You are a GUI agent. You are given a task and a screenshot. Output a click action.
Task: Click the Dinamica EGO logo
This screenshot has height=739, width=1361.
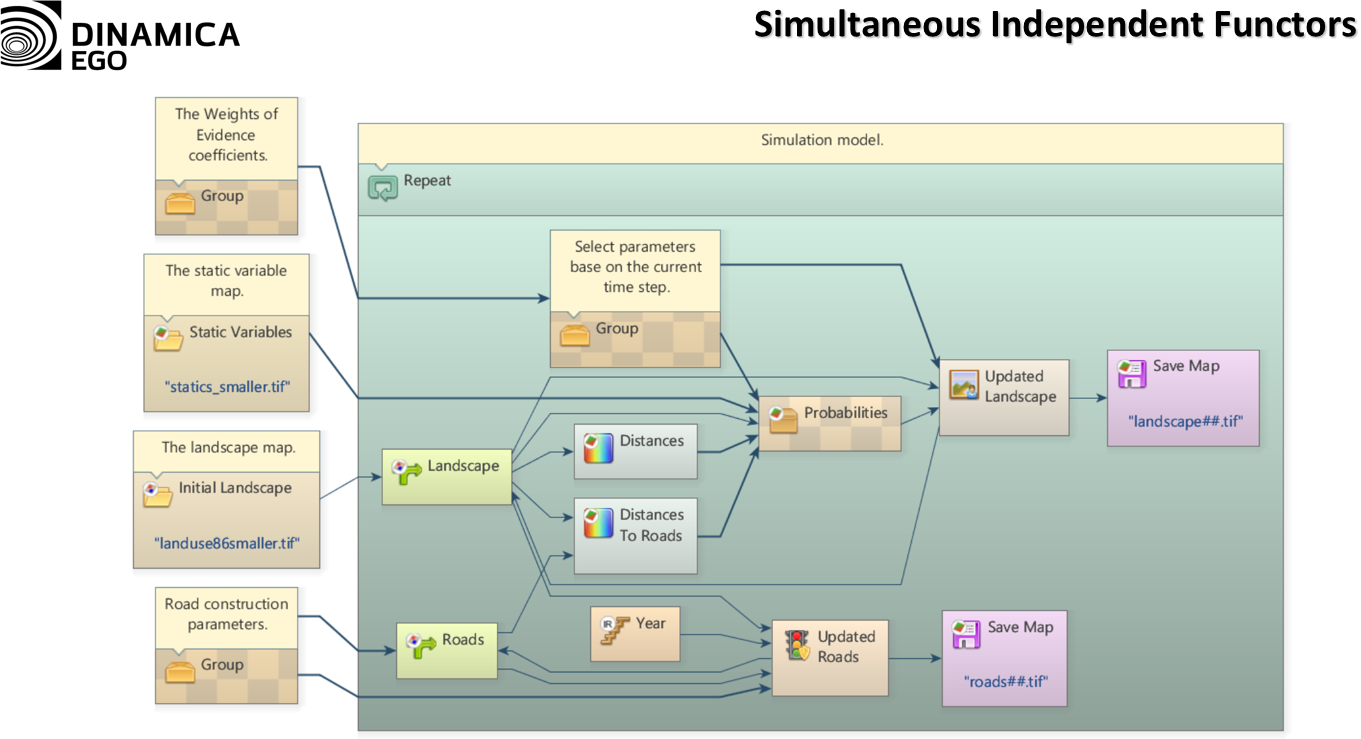click(x=120, y=37)
